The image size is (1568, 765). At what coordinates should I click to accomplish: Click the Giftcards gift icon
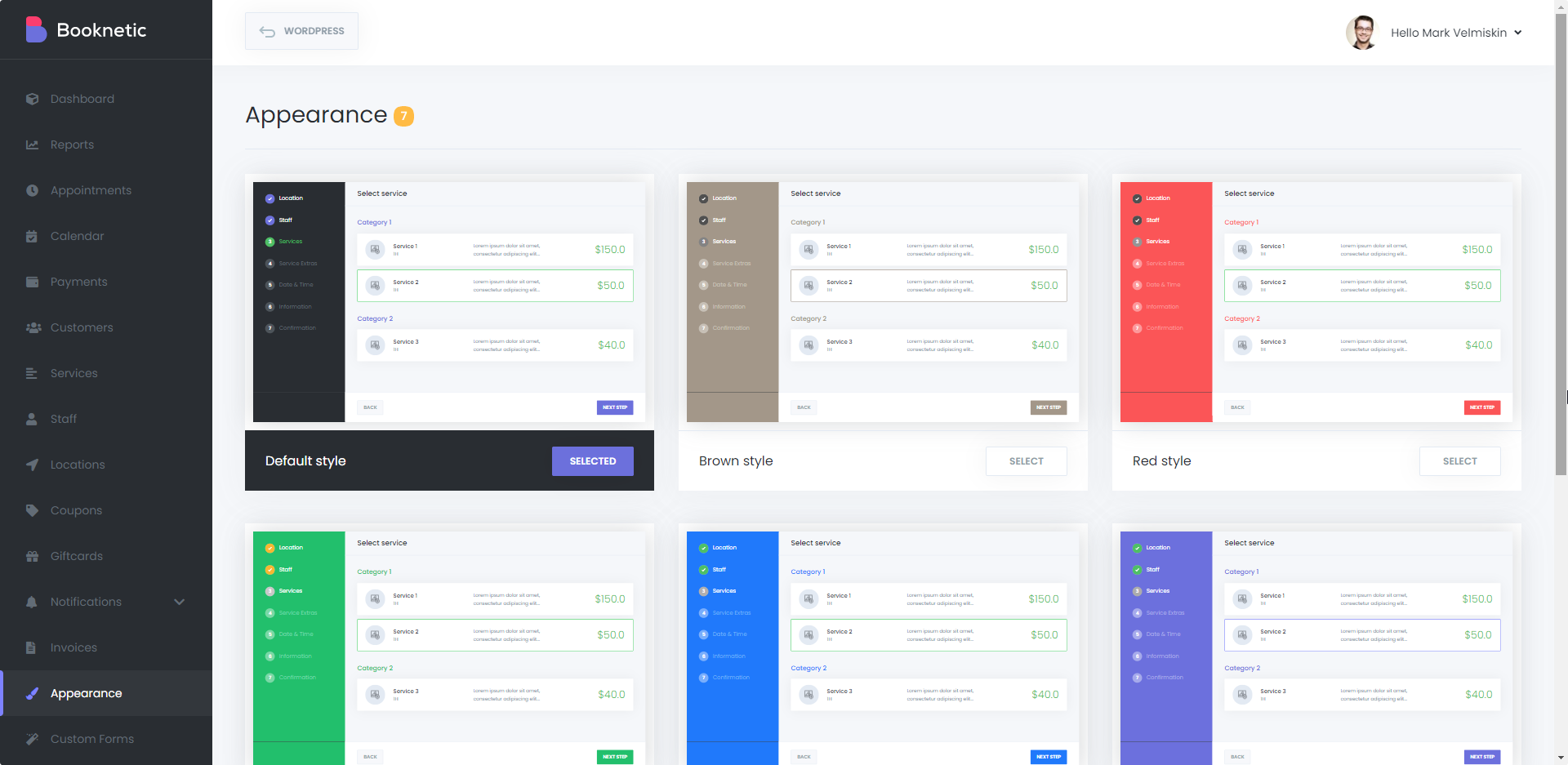(32, 556)
